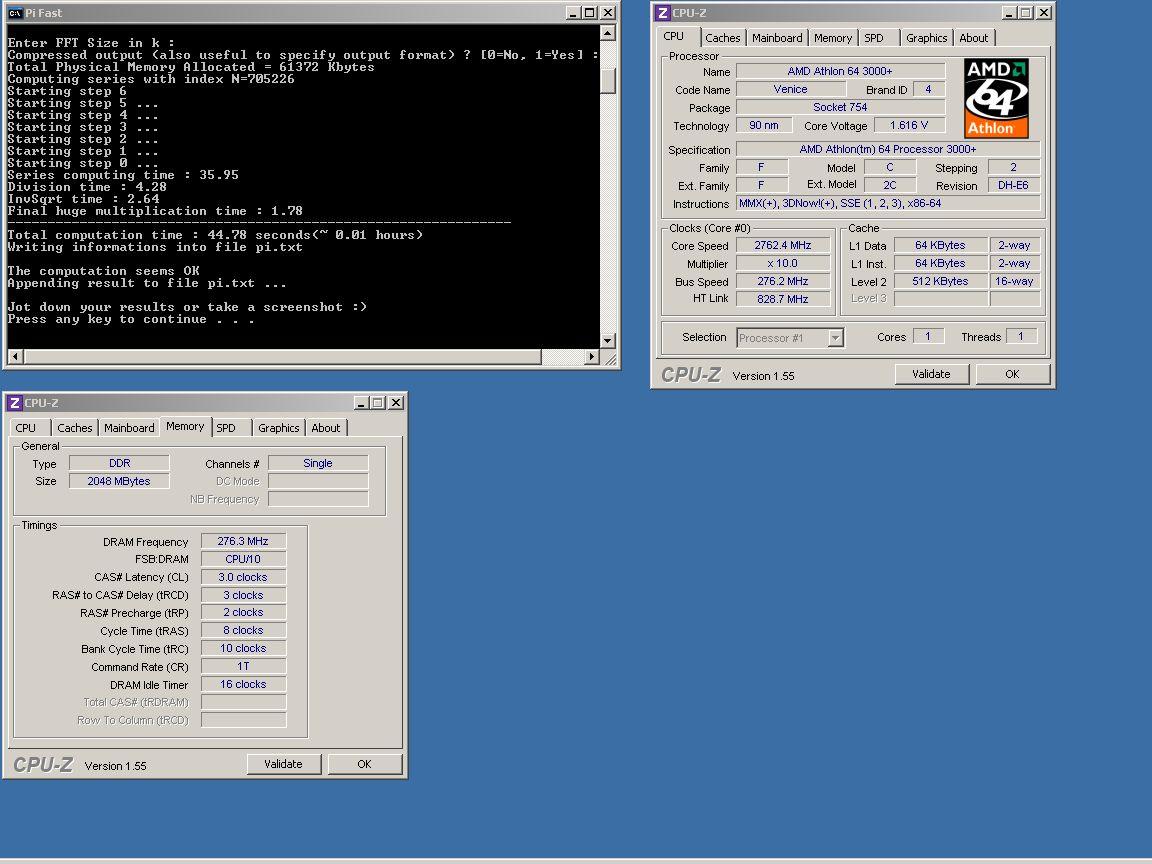
Task: Click the CPU-Z icon in the Memory window title bar
Action: [15, 403]
